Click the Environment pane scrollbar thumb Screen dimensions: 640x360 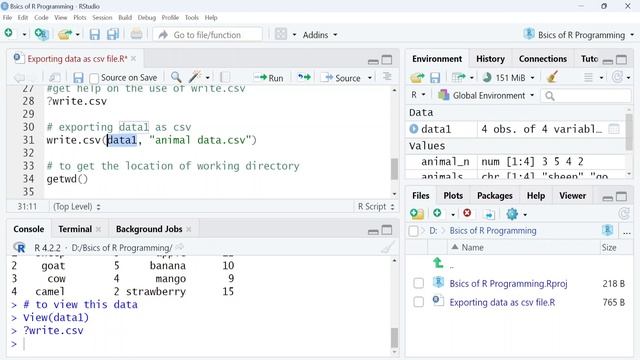[629, 131]
